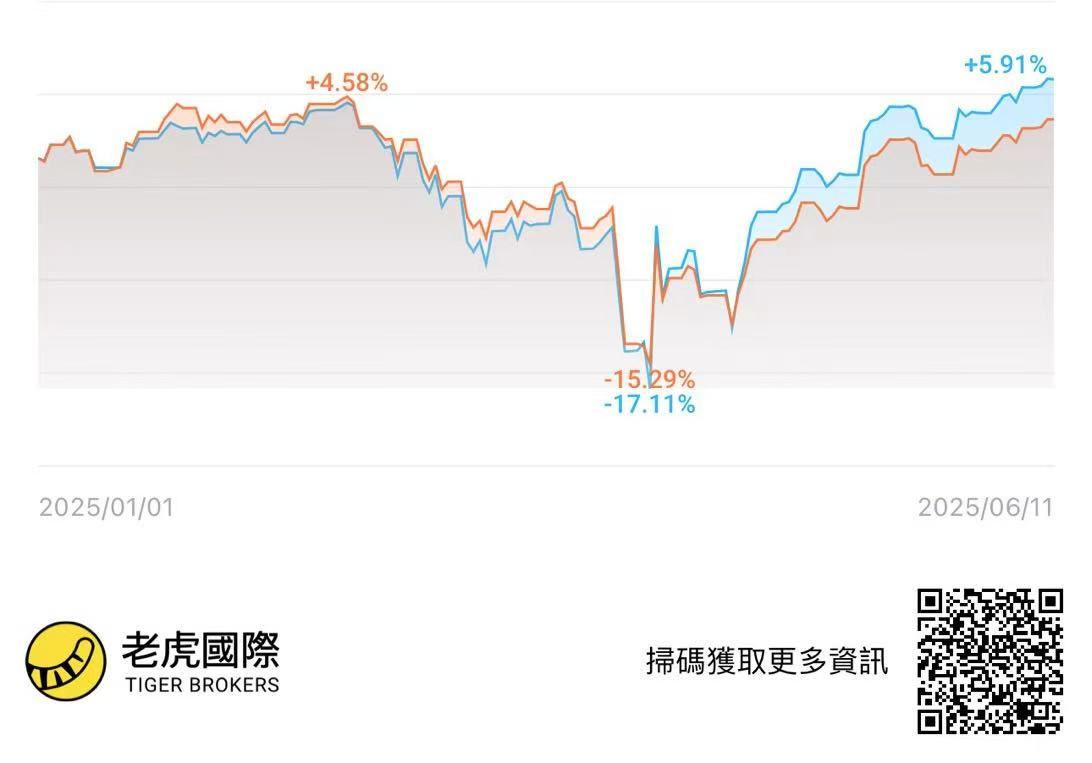The height and width of the screenshot is (763, 1092).
Task: Click the blue spike right after the trough
Action: click(x=656, y=228)
